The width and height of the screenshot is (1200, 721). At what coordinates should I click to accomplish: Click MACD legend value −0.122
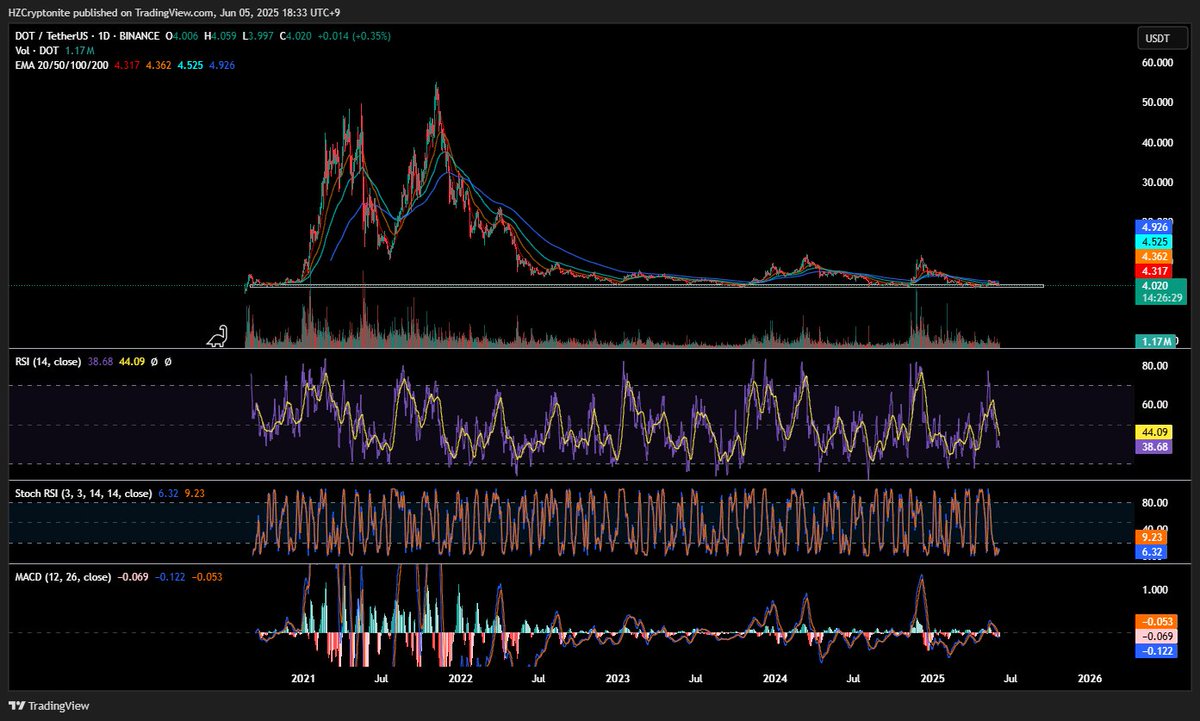tap(169, 577)
